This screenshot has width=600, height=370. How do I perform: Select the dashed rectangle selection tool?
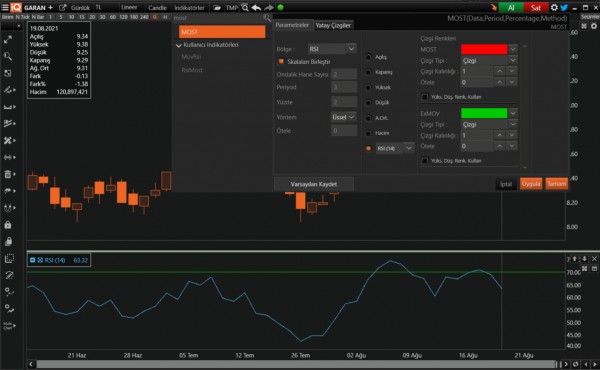(x=9, y=259)
